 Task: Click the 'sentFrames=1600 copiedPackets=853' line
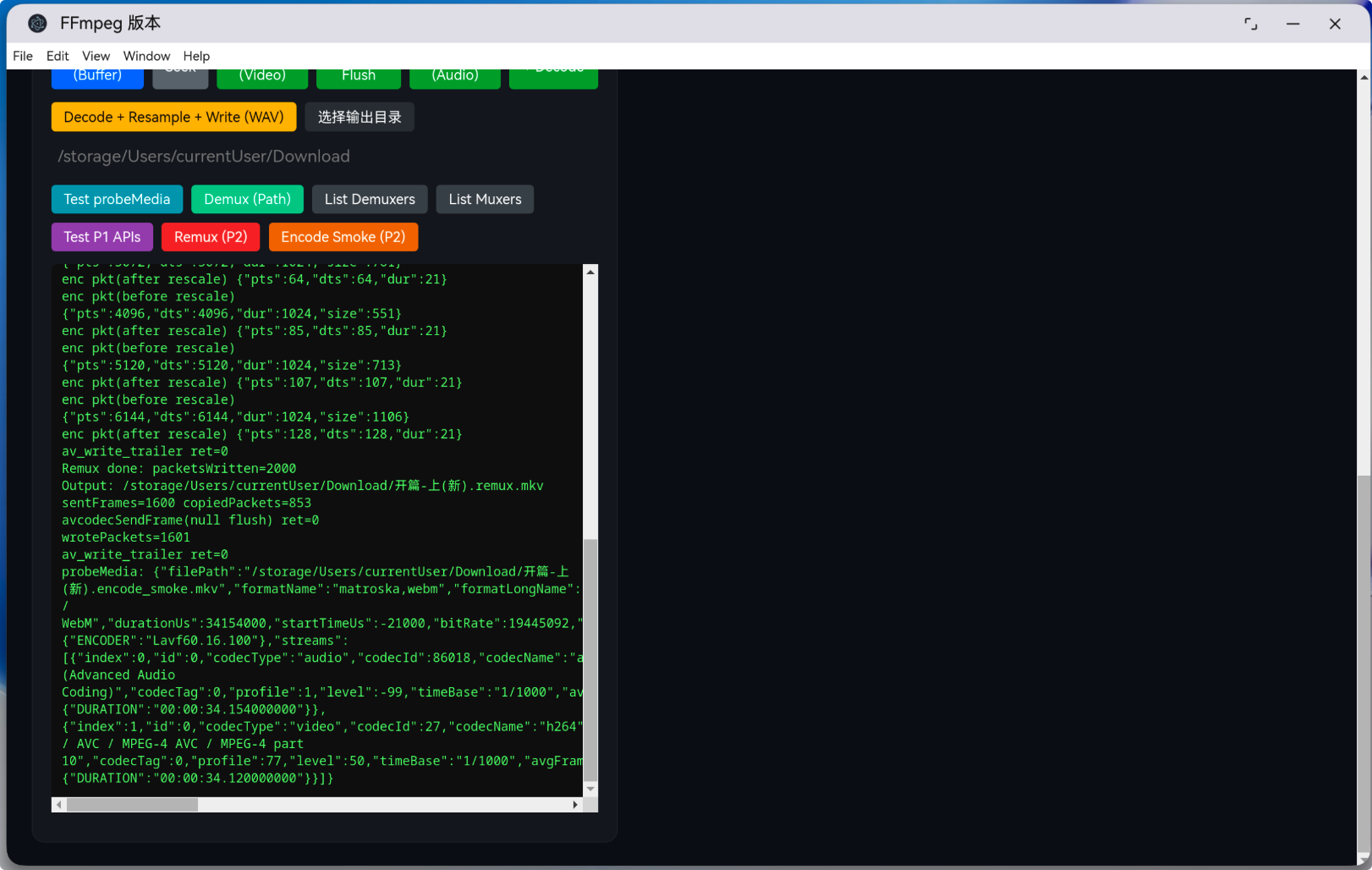pyautogui.click(x=186, y=503)
